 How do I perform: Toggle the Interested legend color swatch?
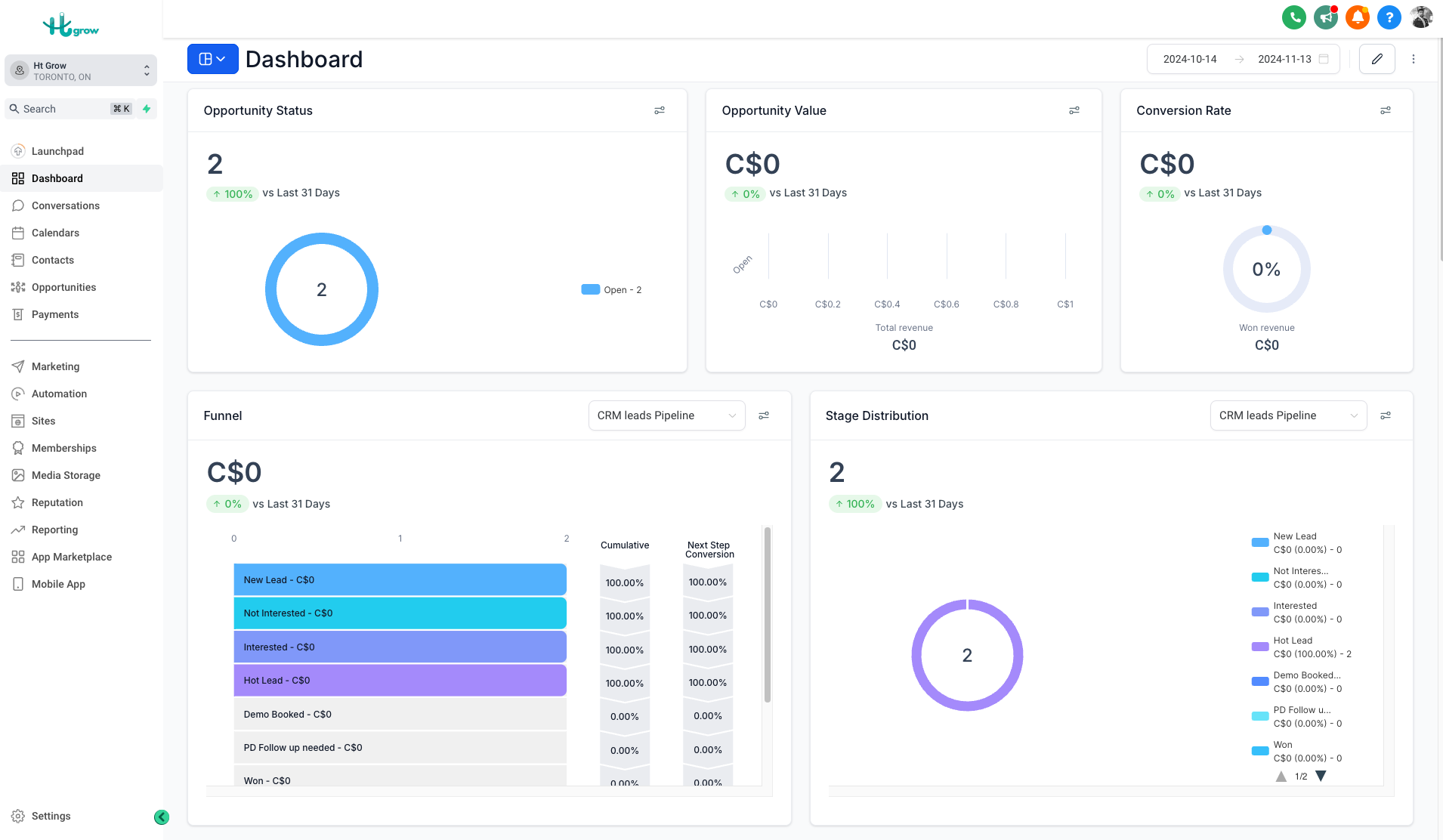(x=1260, y=612)
